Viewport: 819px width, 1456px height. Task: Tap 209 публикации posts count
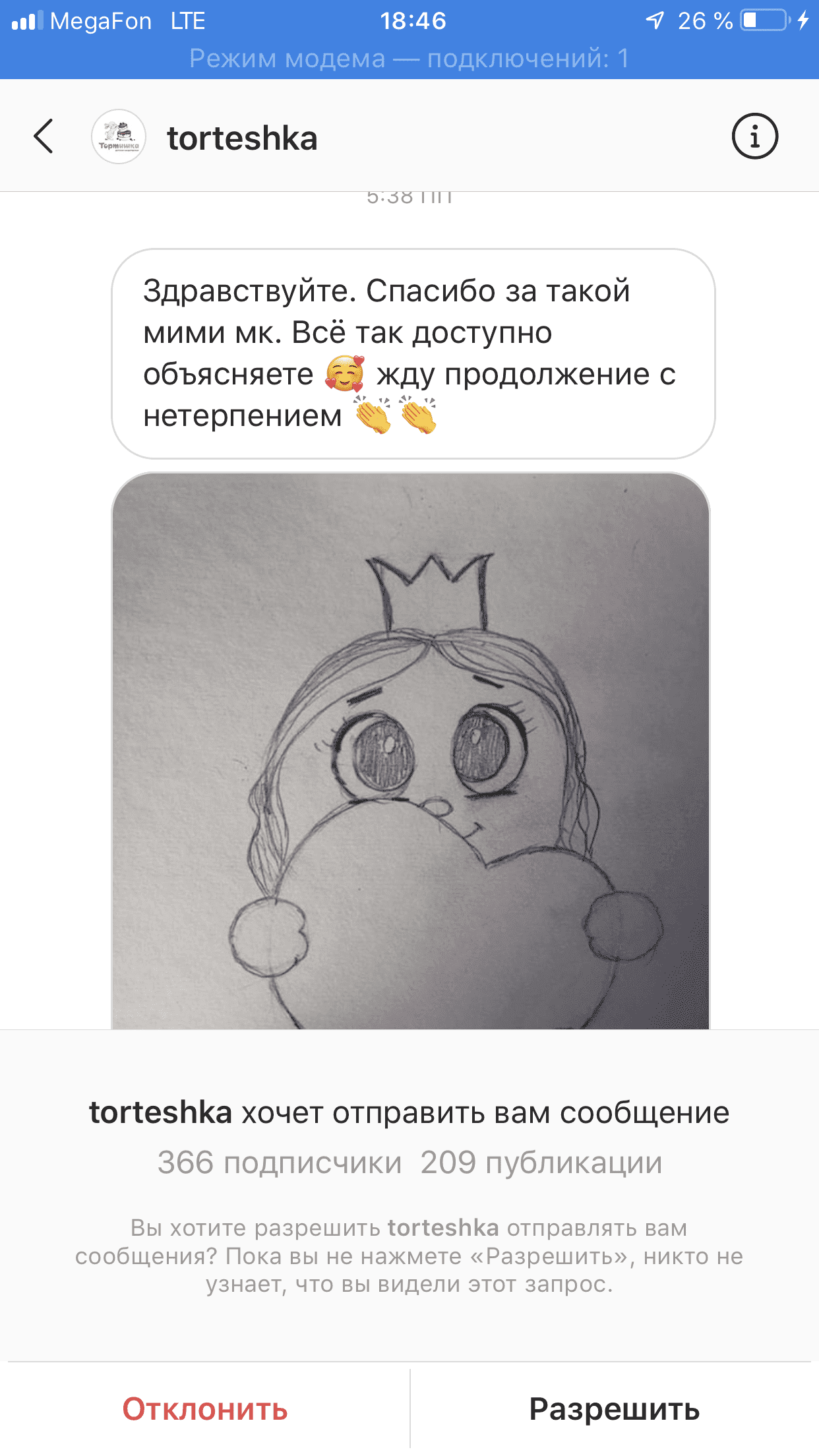[541, 1163]
